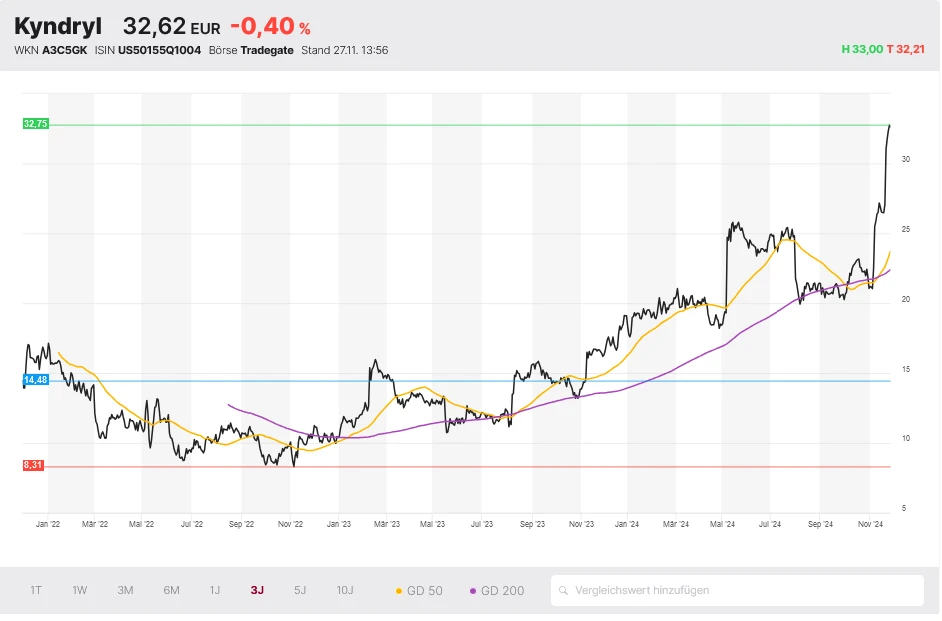Click the active 3J range tab
This screenshot has height=621, width=942.
257,590
